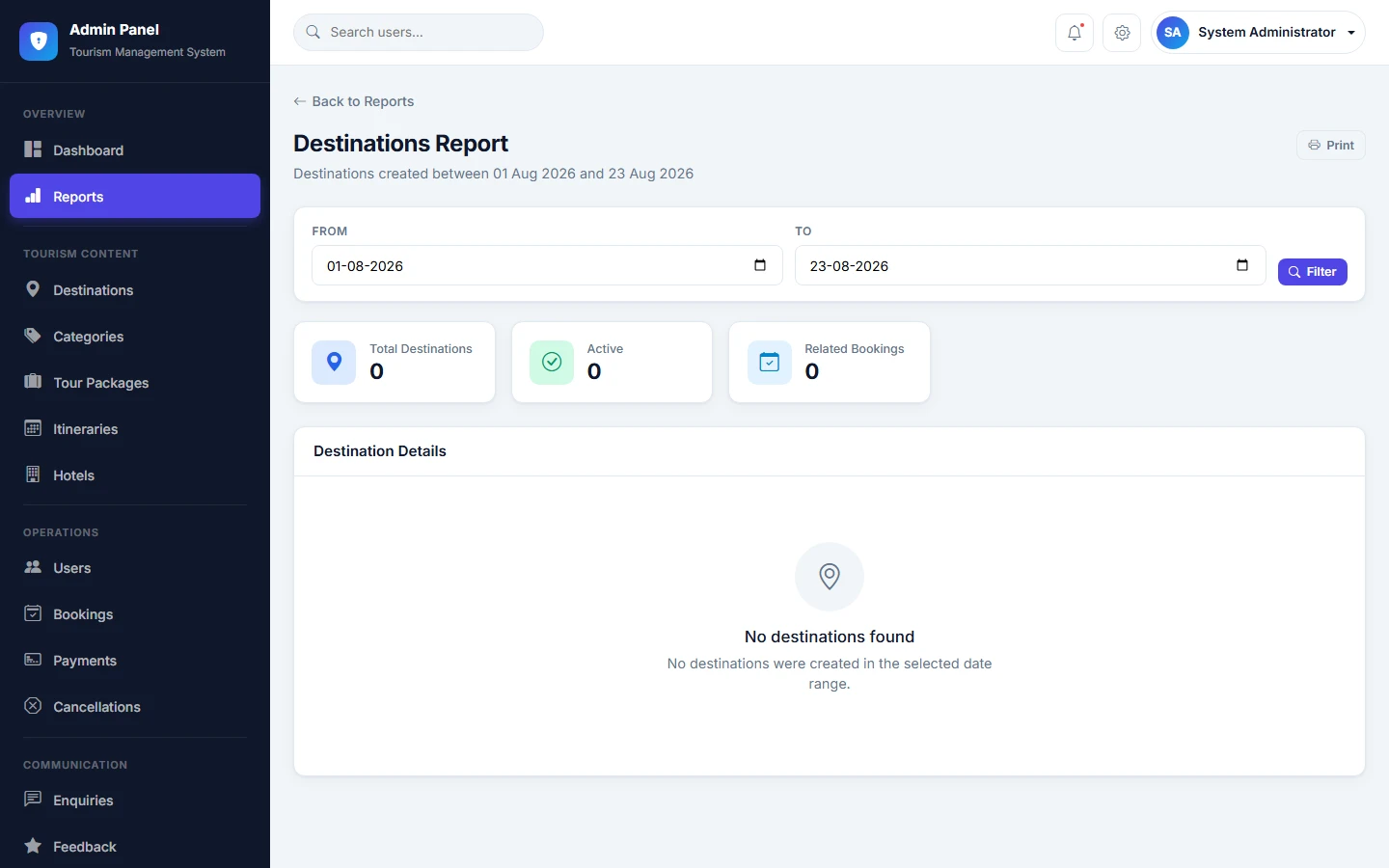Open the Categories menu item

[x=135, y=337]
